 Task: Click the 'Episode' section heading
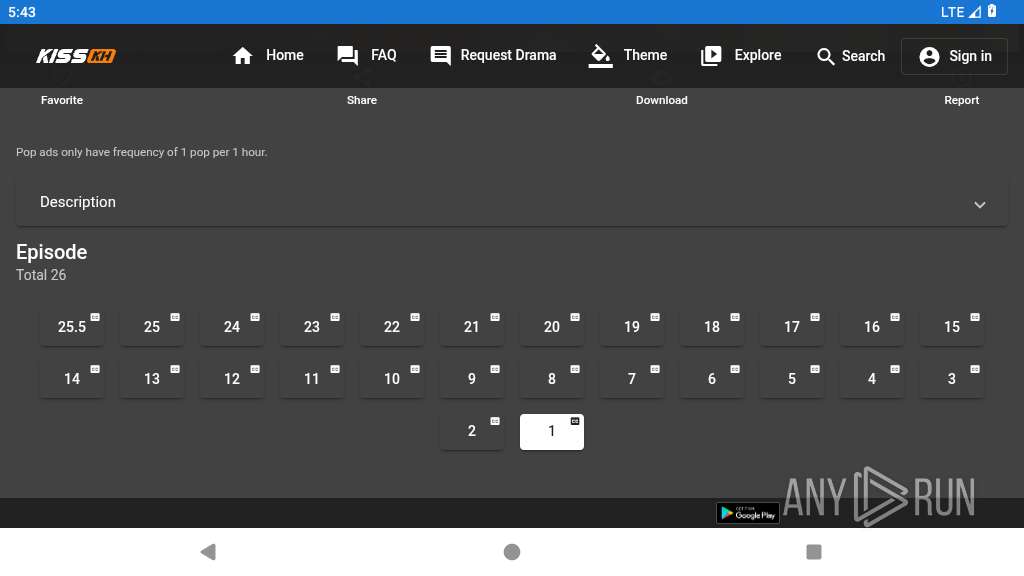pyautogui.click(x=52, y=252)
